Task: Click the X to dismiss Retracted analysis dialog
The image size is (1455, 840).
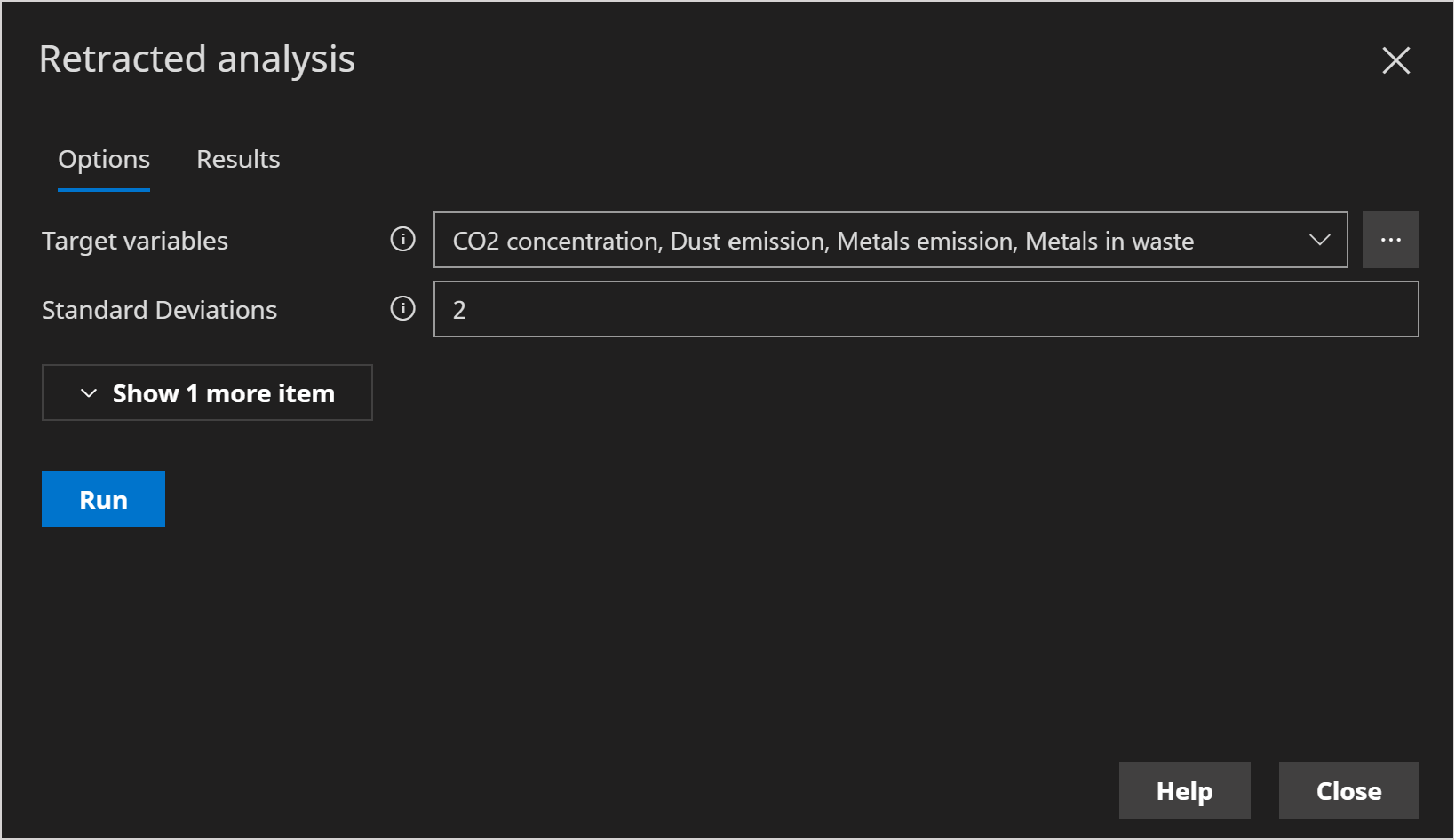Action: click(x=1395, y=60)
